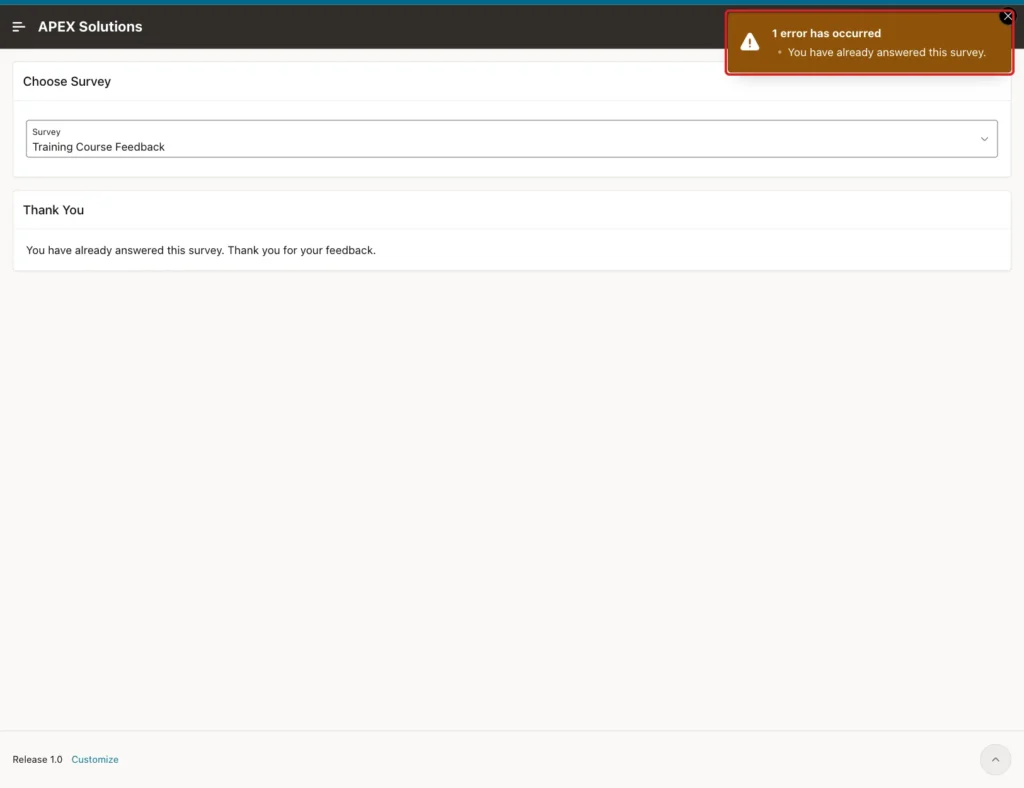Screen dimensions: 1024x788
Task: Dismiss the error notification with the X
Action: click(1007, 16)
